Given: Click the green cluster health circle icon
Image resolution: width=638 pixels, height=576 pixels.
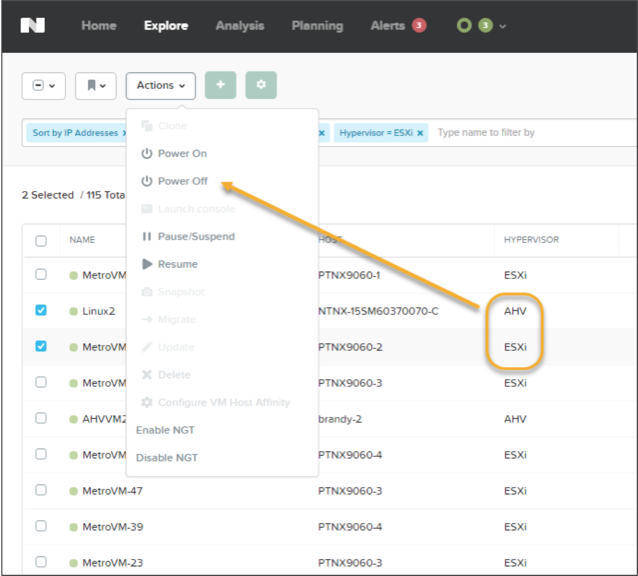Looking at the screenshot, I should coord(464,26).
